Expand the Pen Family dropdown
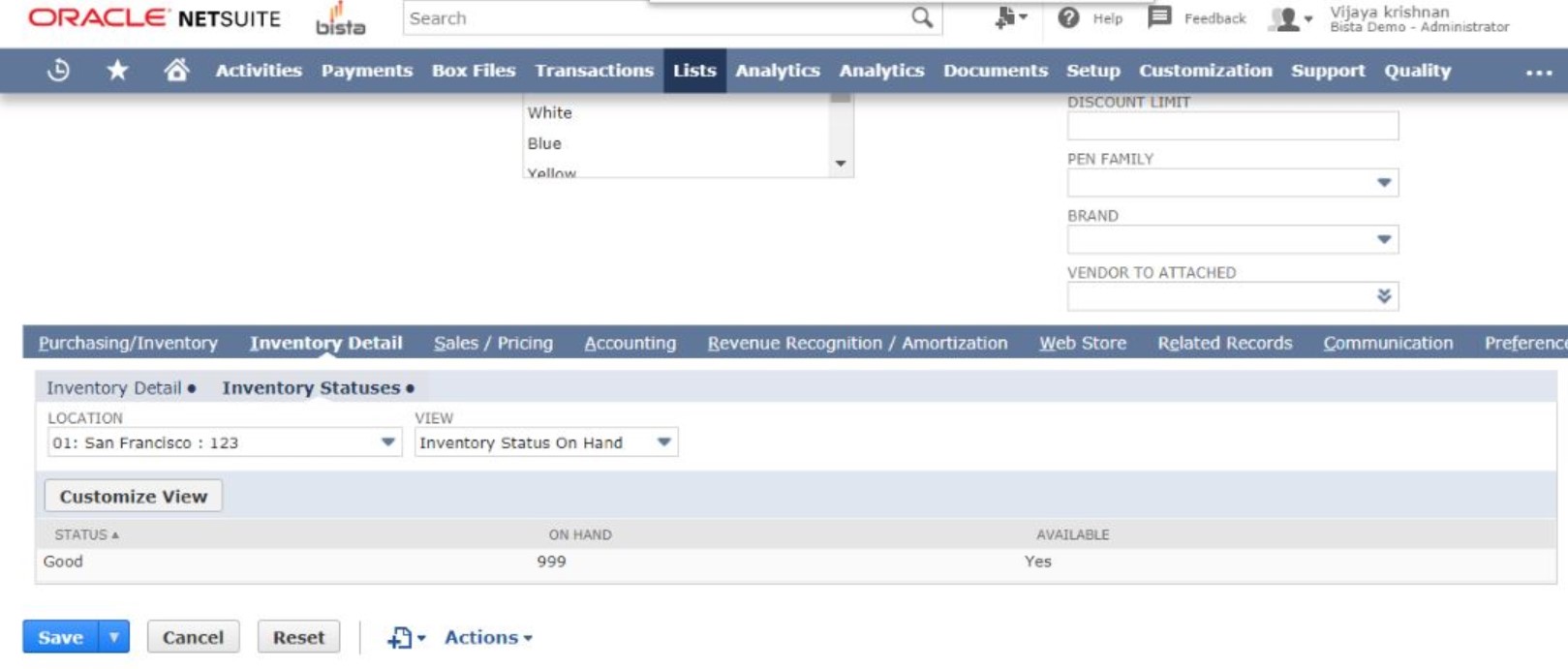Screen dimensions: 1568x669 pos(1383,183)
